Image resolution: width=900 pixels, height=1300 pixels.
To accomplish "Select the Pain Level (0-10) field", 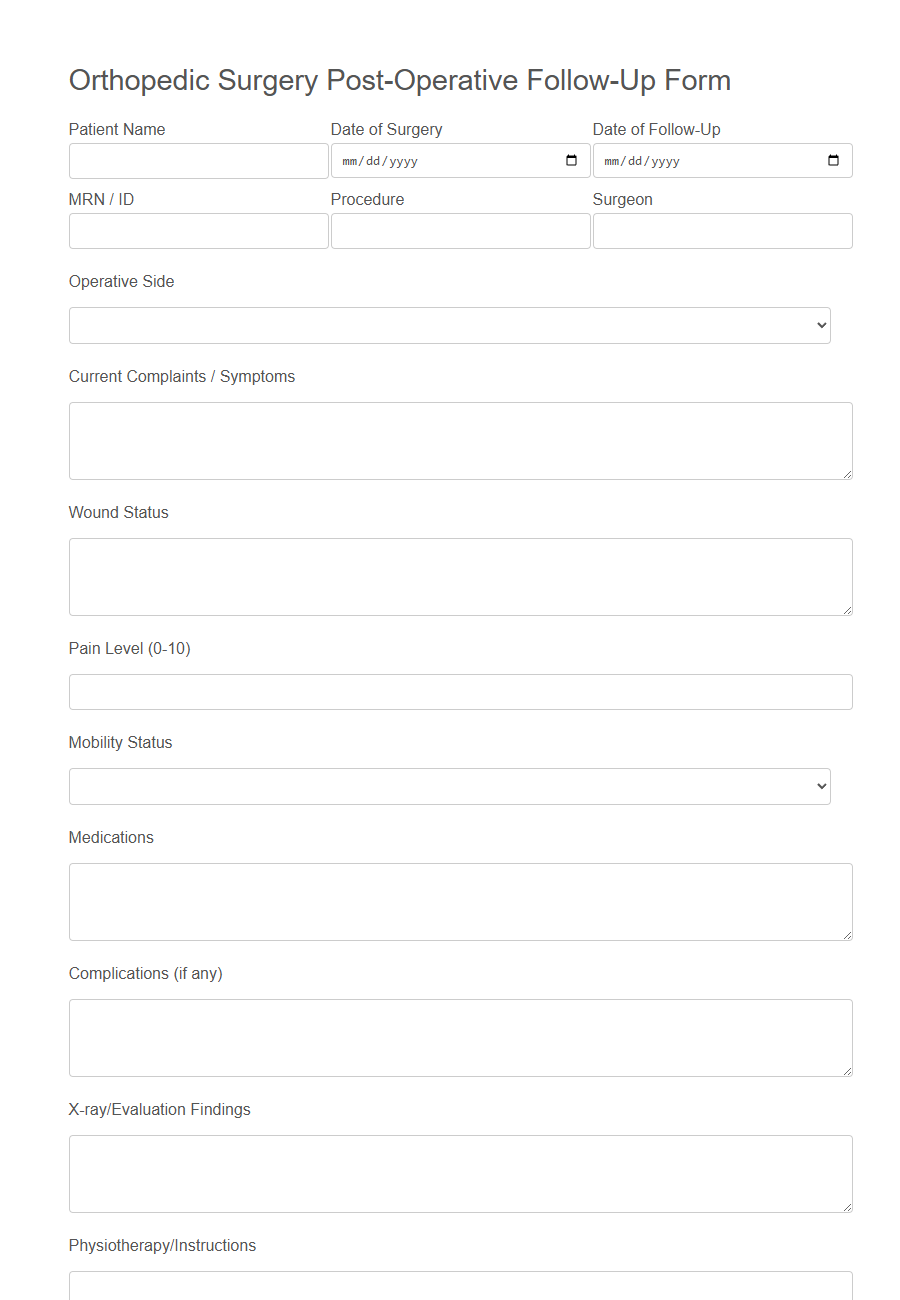I will 460,691.
